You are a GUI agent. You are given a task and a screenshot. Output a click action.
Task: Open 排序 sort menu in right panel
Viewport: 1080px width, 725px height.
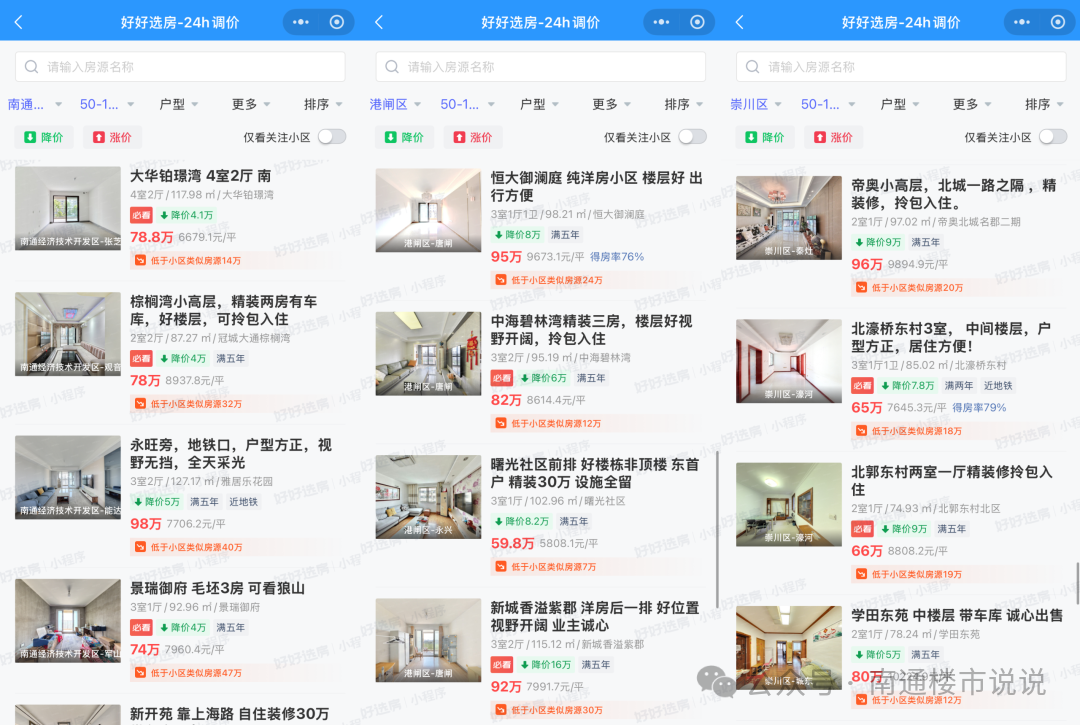[x=1044, y=104]
